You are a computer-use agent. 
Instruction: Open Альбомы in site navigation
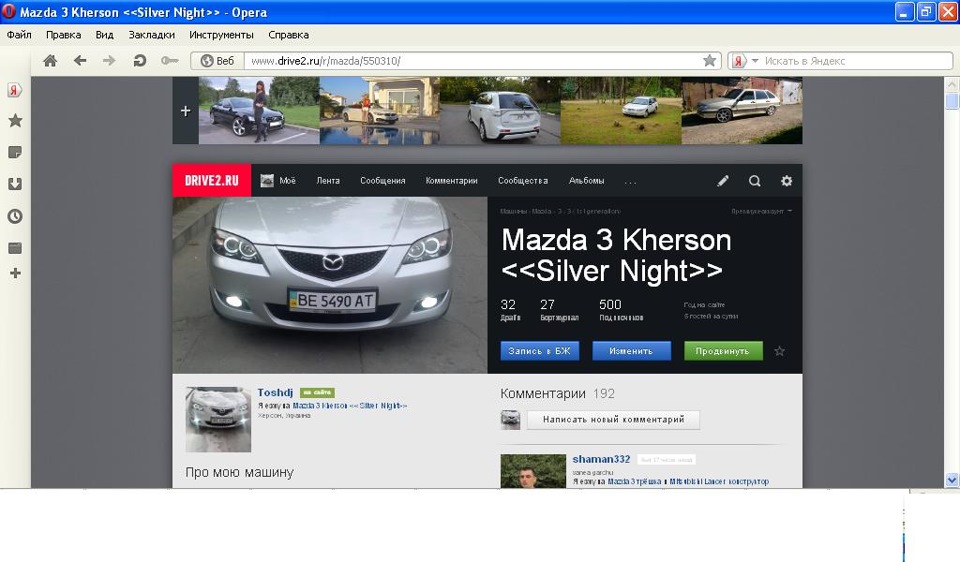[587, 181]
